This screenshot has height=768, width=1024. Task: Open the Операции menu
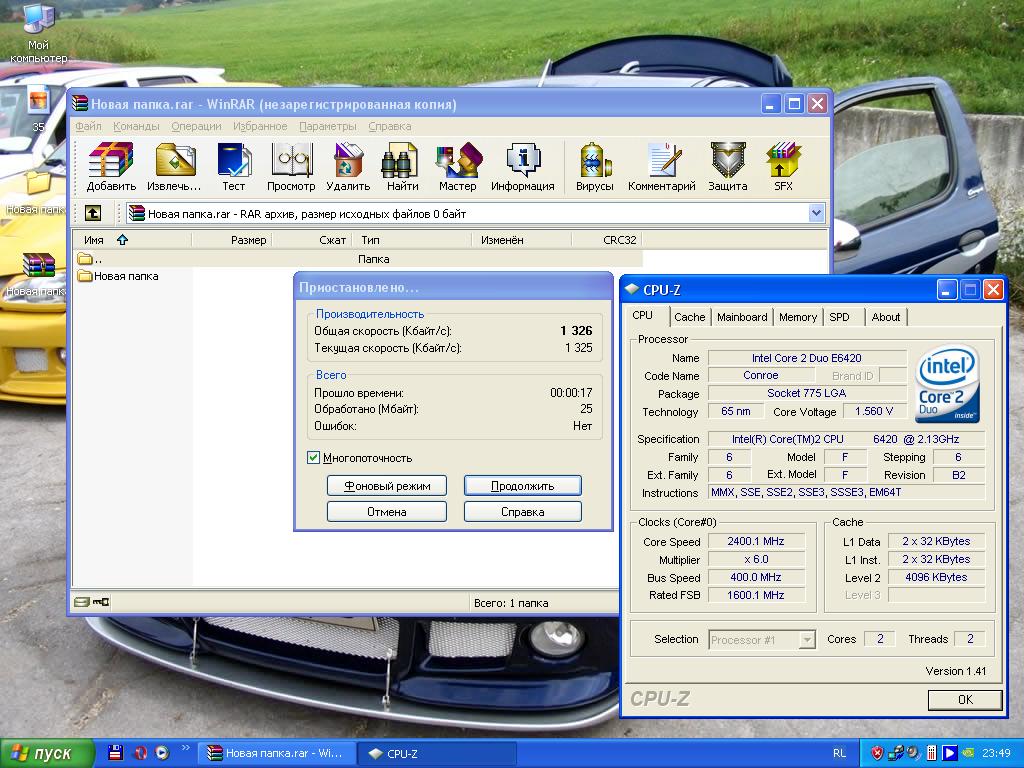pyautogui.click(x=196, y=126)
